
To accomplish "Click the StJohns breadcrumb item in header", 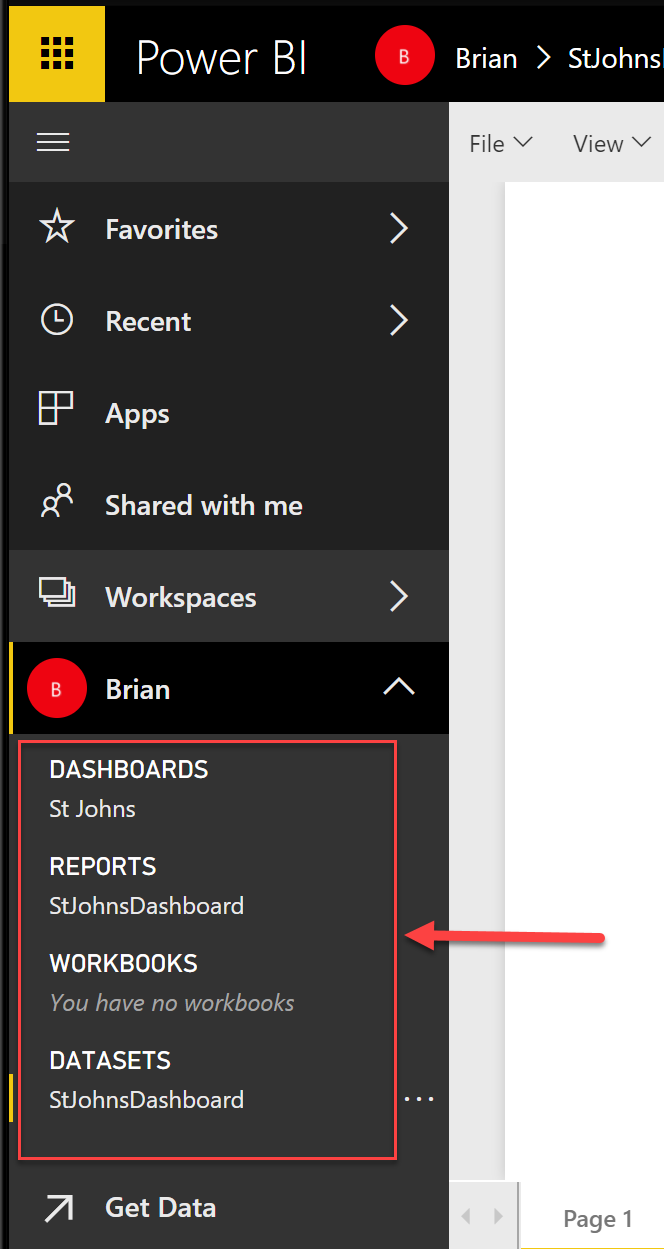I will tap(616, 58).
